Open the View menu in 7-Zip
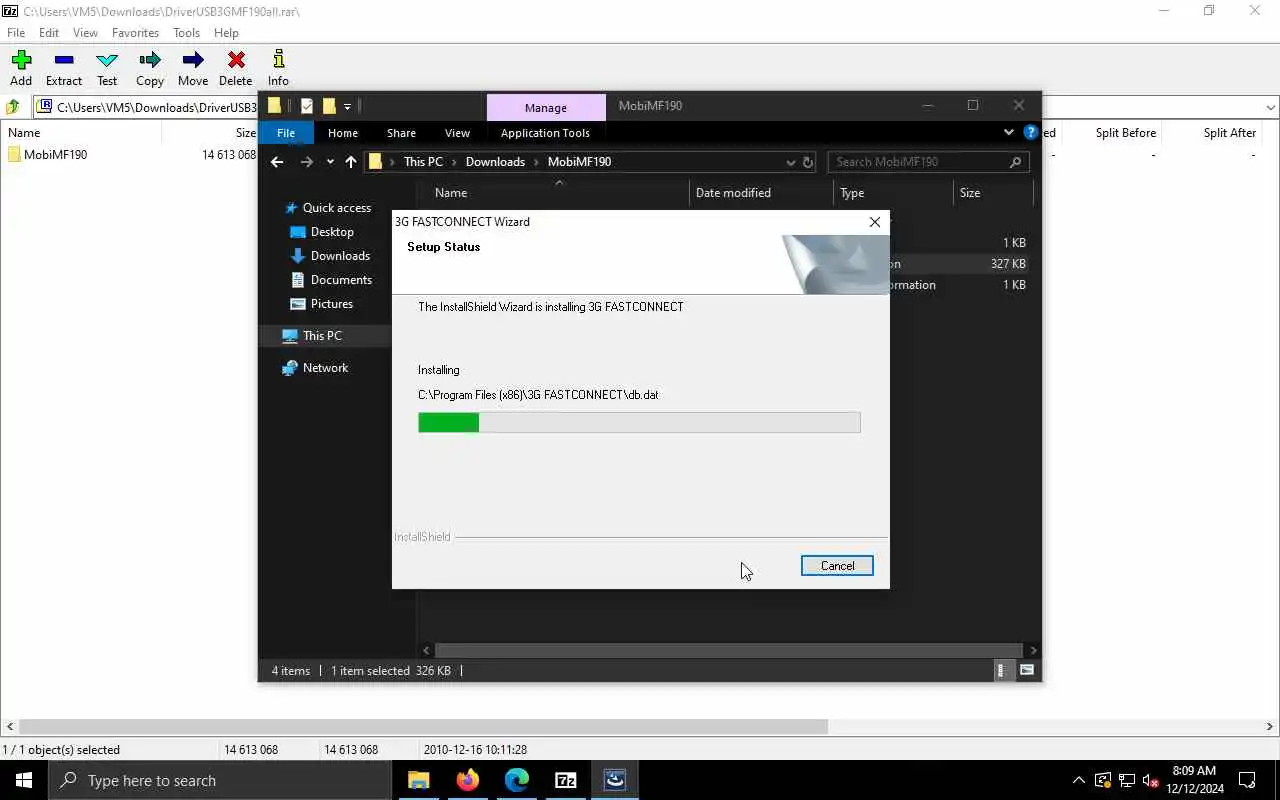Screen dimensions: 1280x800 [85, 33]
